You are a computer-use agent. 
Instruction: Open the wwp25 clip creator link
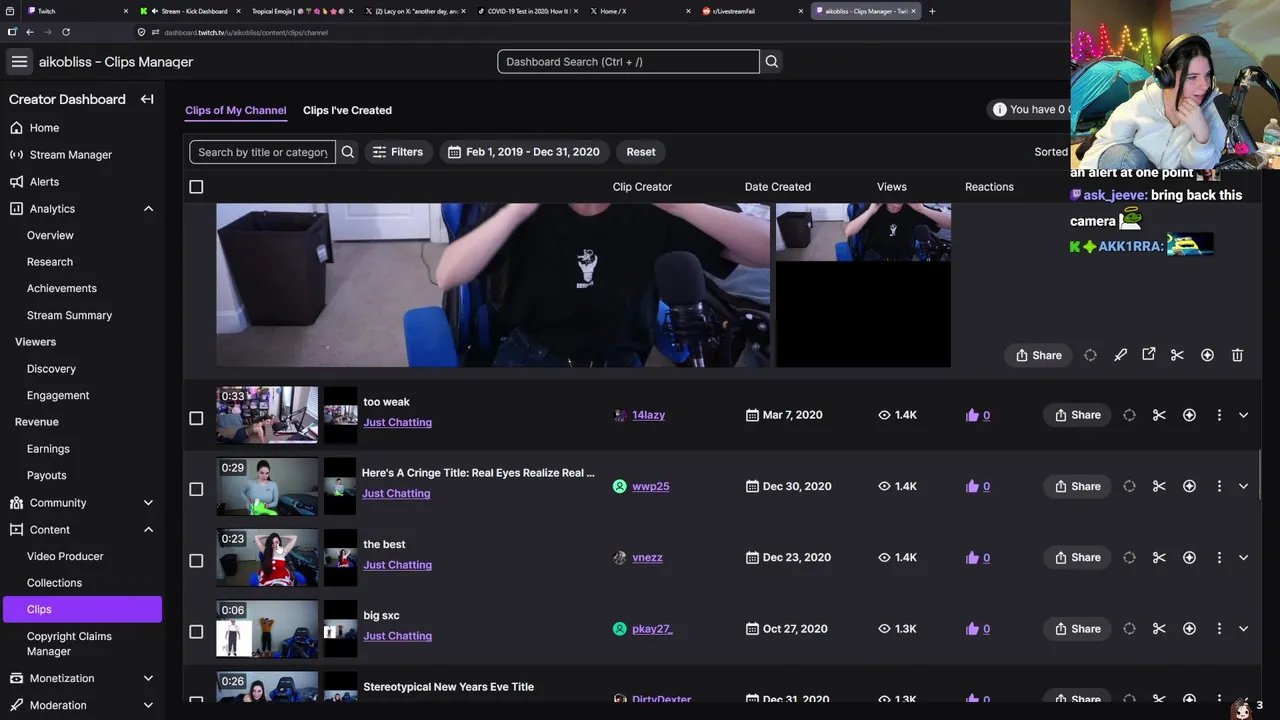650,486
